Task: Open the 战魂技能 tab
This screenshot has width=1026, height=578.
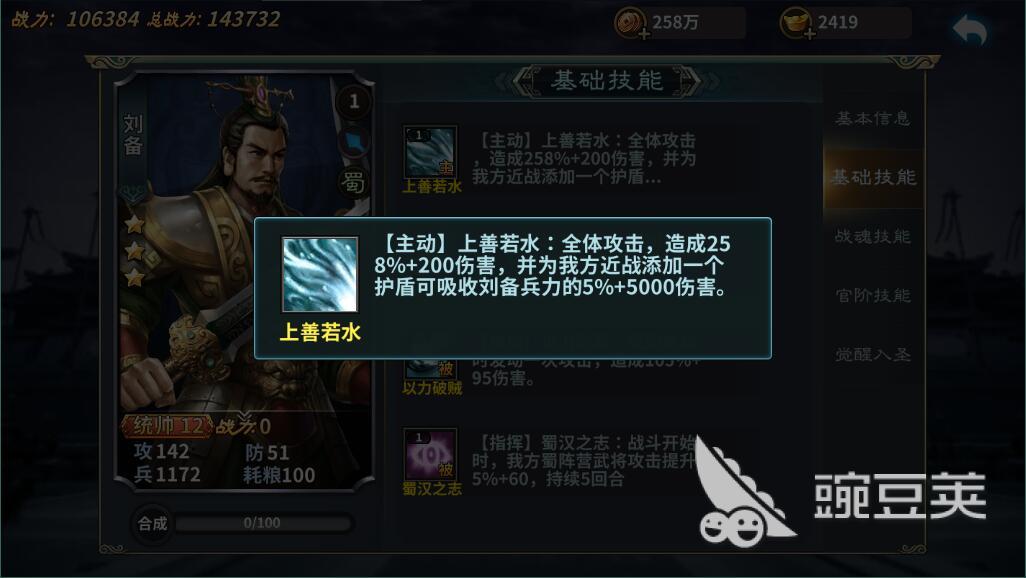Action: pos(873,236)
